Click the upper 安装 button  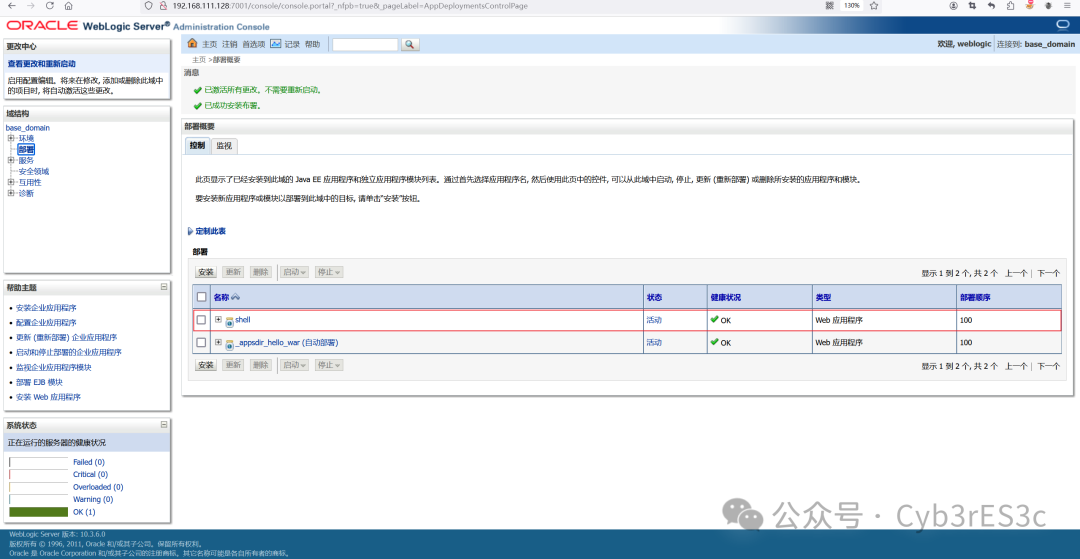(206, 272)
